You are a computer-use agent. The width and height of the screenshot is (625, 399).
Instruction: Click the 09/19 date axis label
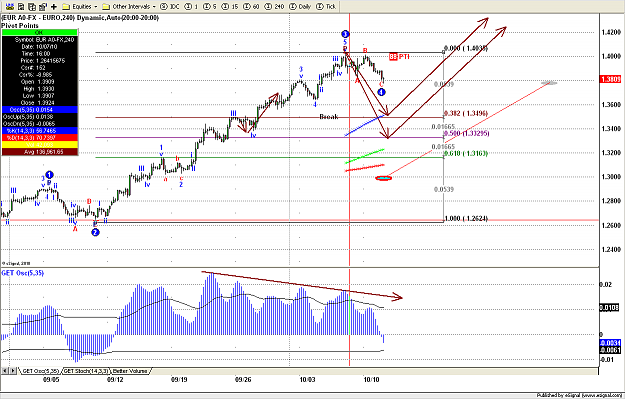(179, 380)
